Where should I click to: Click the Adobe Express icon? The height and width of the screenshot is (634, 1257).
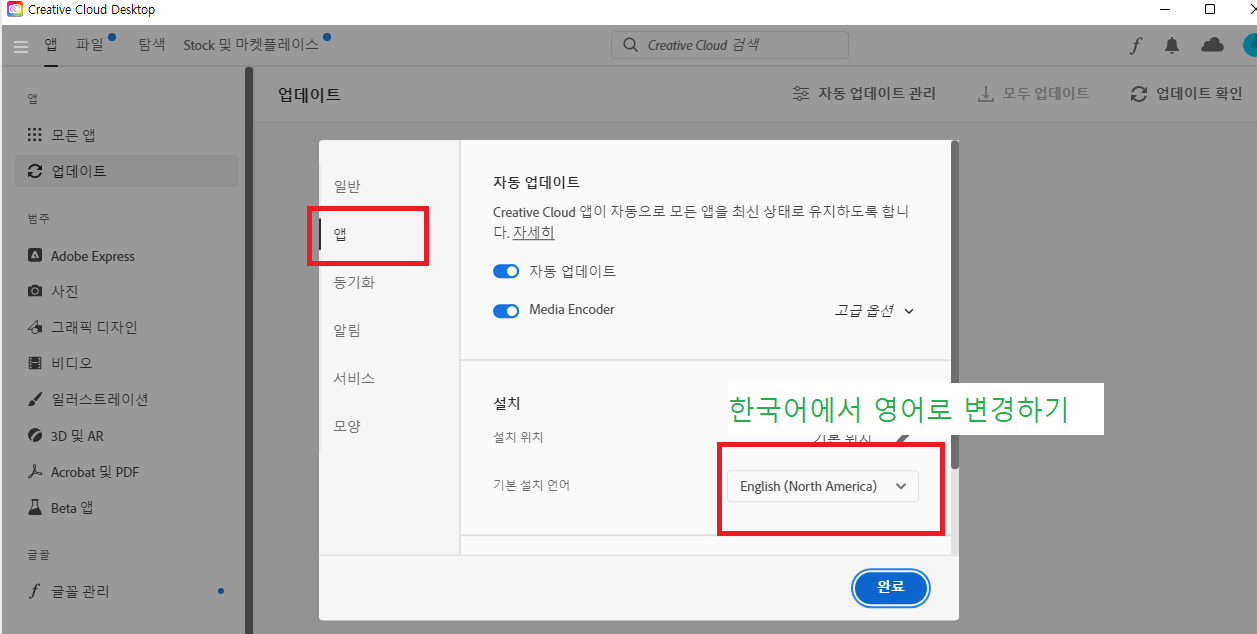tap(35, 256)
